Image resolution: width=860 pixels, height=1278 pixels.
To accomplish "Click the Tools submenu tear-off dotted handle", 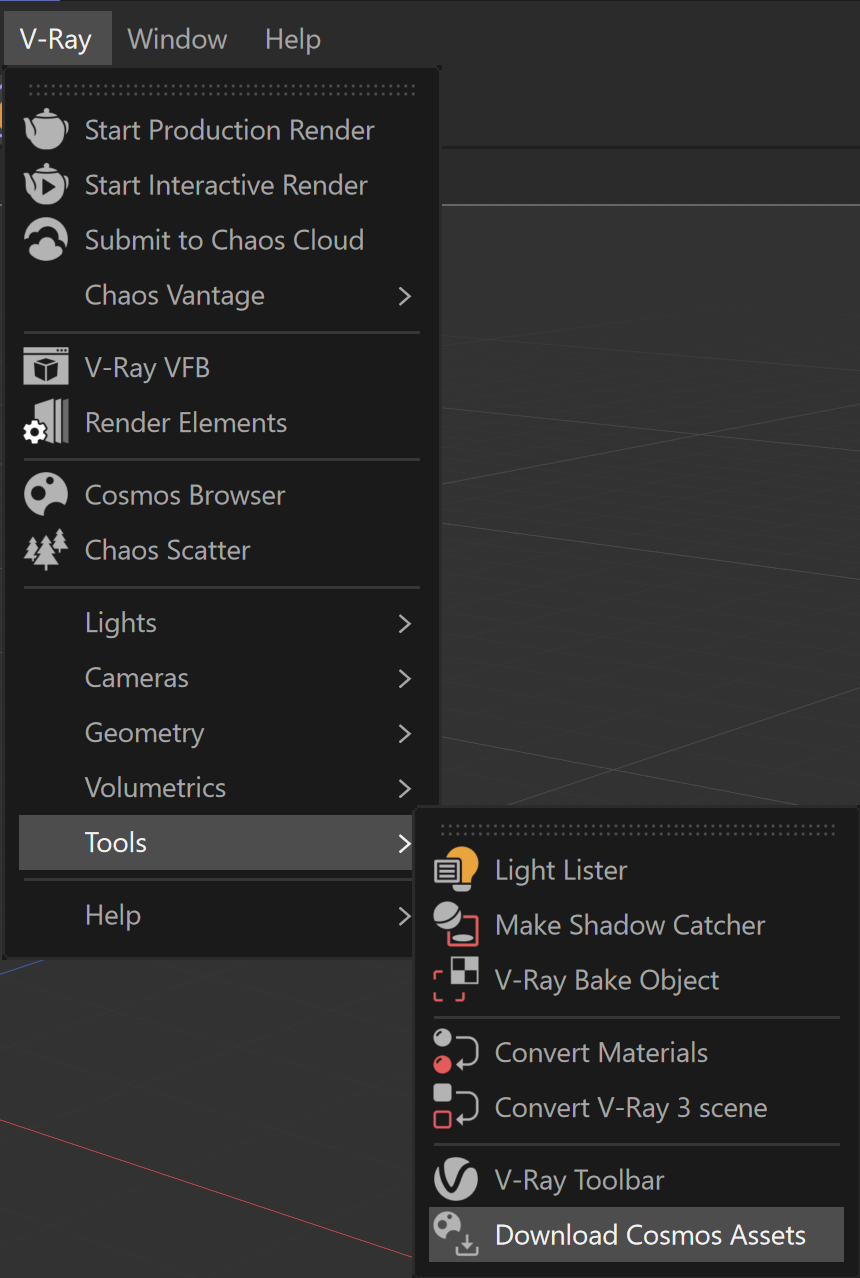I will (x=638, y=830).
